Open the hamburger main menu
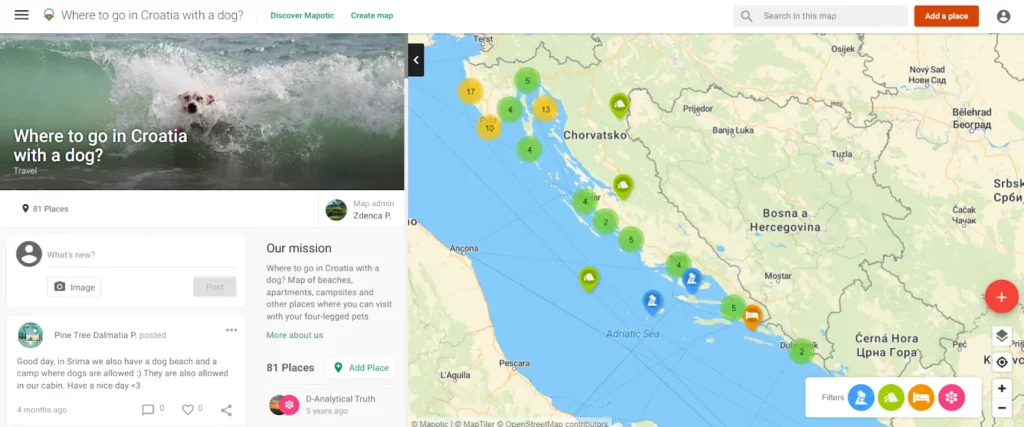This screenshot has height=427, width=1024. pyautogui.click(x=22, y=15)
